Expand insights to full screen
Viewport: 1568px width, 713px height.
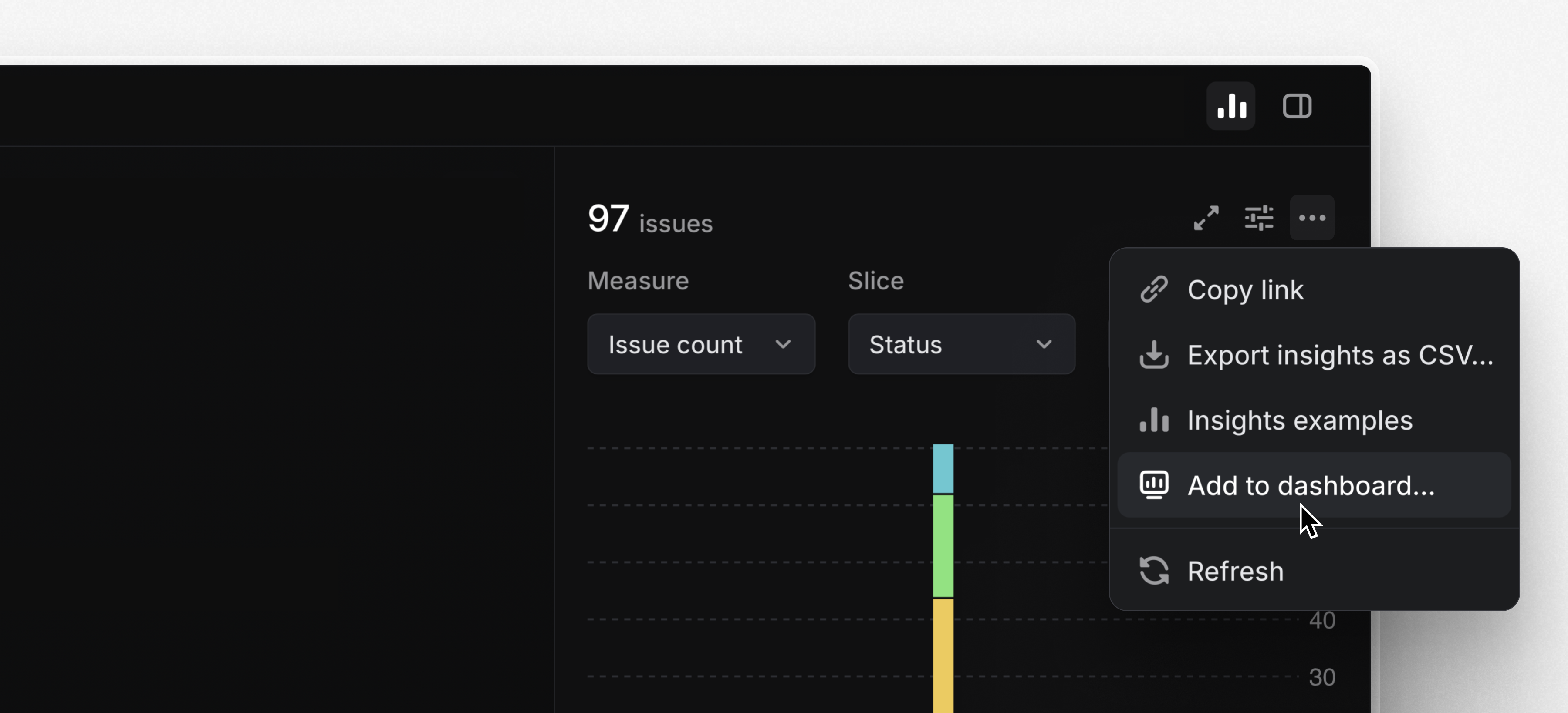click(1206, 218)
